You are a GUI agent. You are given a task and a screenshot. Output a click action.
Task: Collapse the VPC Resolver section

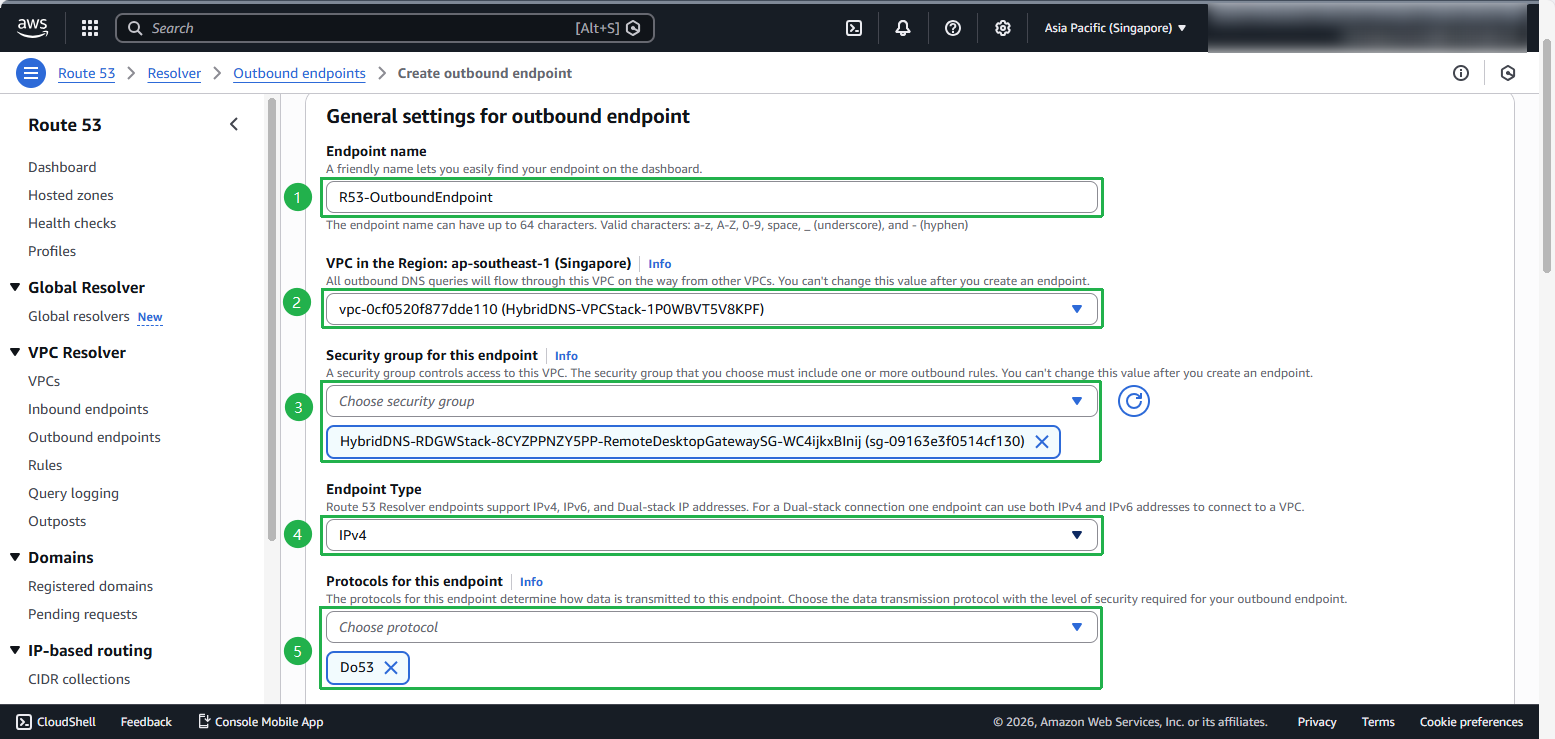click(15, 352)
